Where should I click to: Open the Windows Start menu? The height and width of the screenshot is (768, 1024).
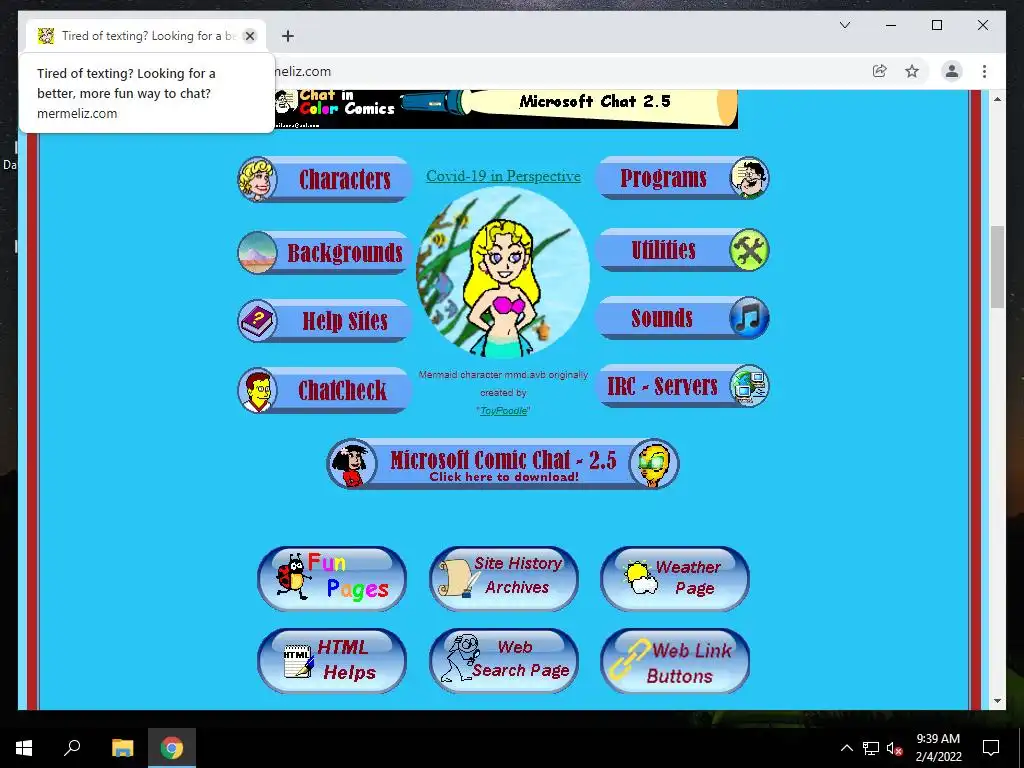coord(24,747)
